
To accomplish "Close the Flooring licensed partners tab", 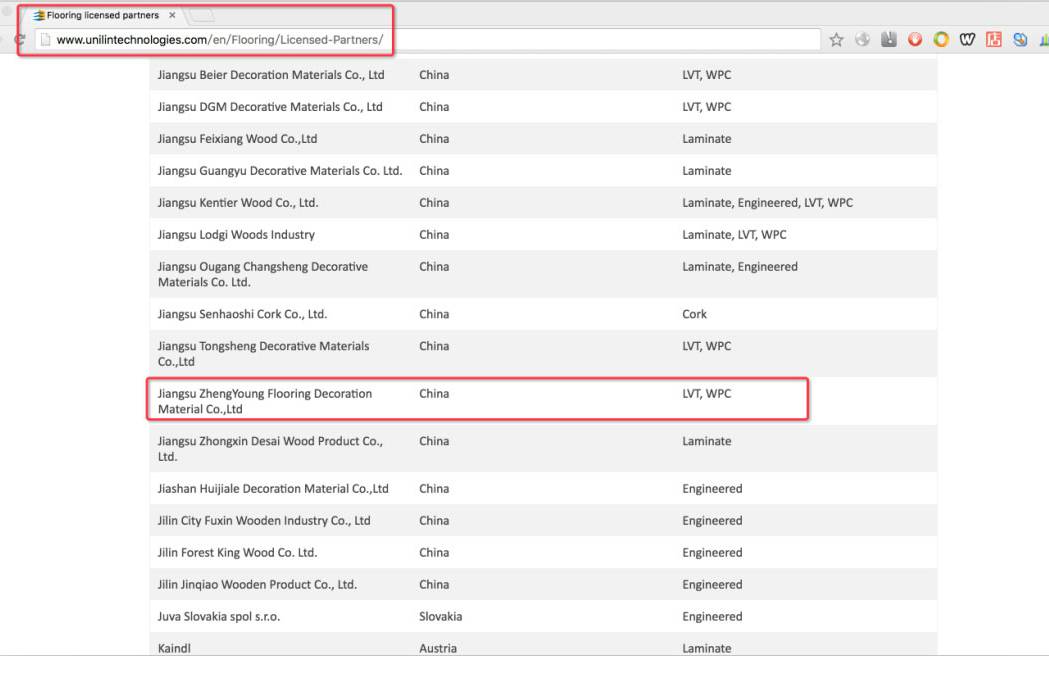I will tap(172, 16).
